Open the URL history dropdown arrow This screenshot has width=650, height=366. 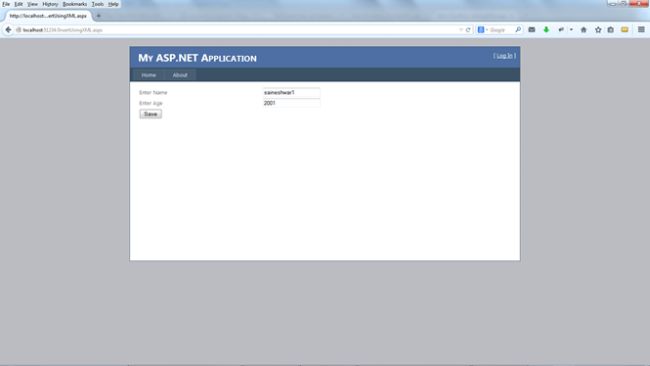pyautogui.click(x=461, y=30)
